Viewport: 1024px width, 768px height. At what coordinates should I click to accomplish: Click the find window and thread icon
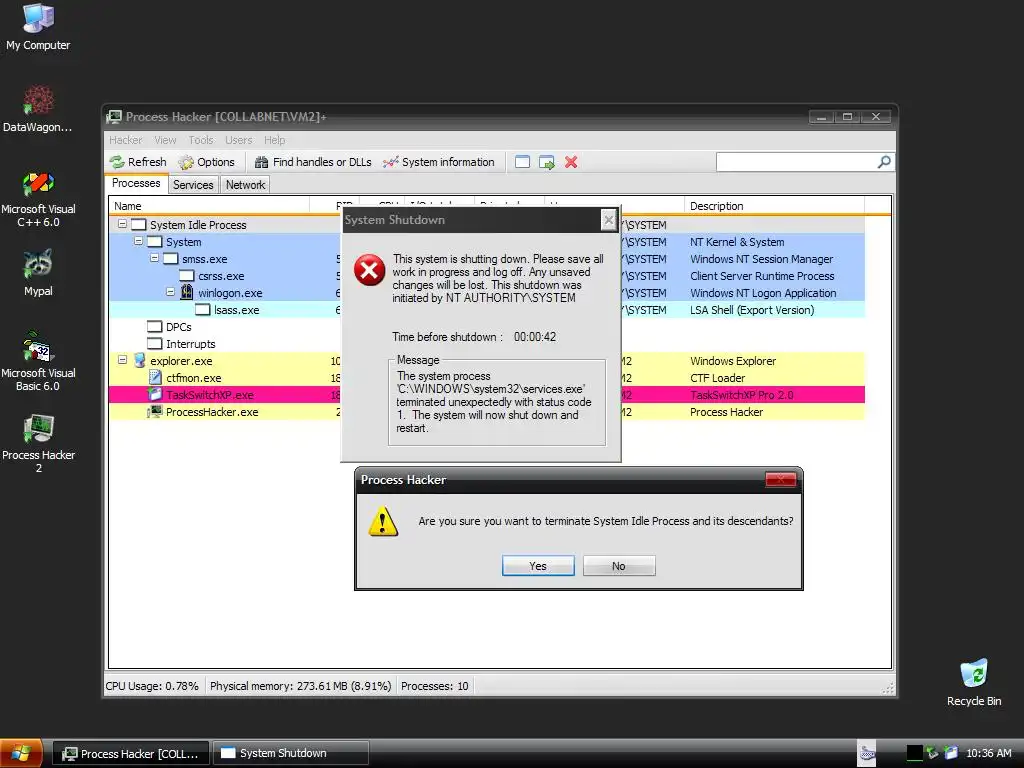547,162
